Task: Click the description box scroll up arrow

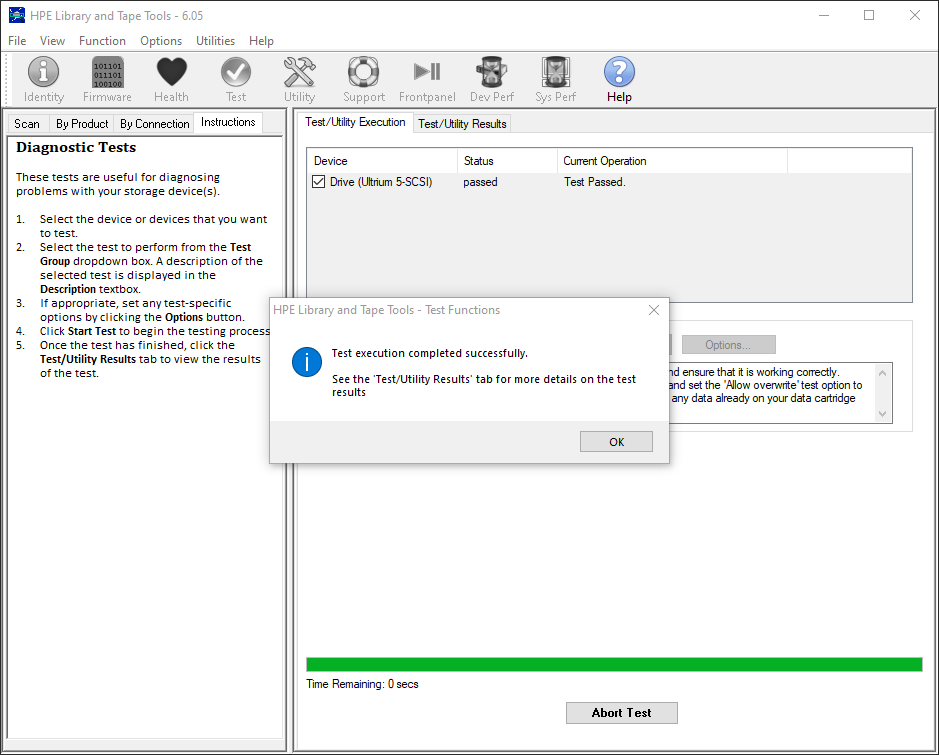Action: tap(882, 373)
